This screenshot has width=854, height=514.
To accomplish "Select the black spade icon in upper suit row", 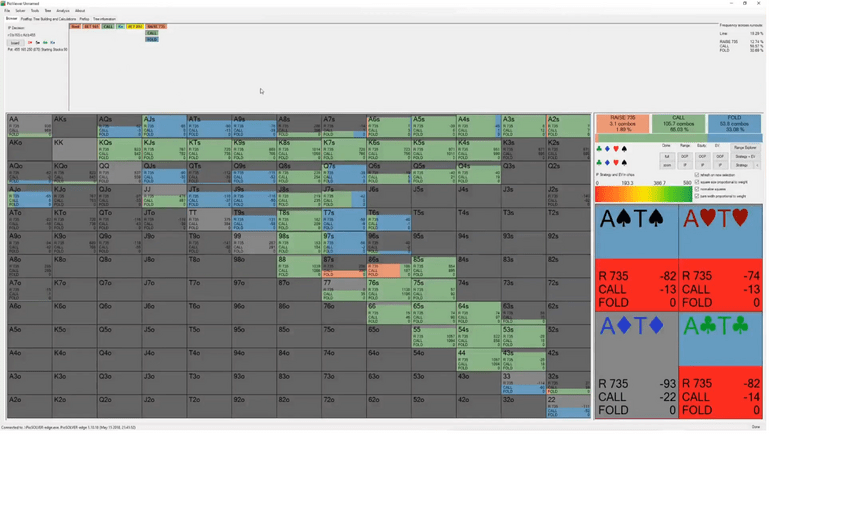I will coord(624,149).
